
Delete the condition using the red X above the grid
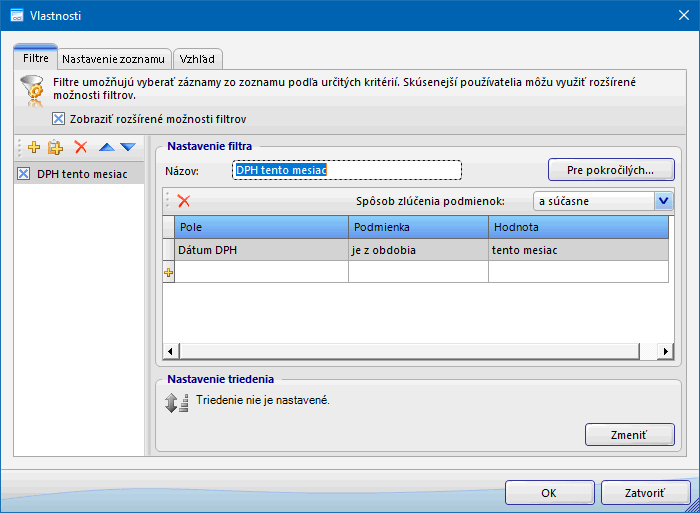click(x=184, y=201)
